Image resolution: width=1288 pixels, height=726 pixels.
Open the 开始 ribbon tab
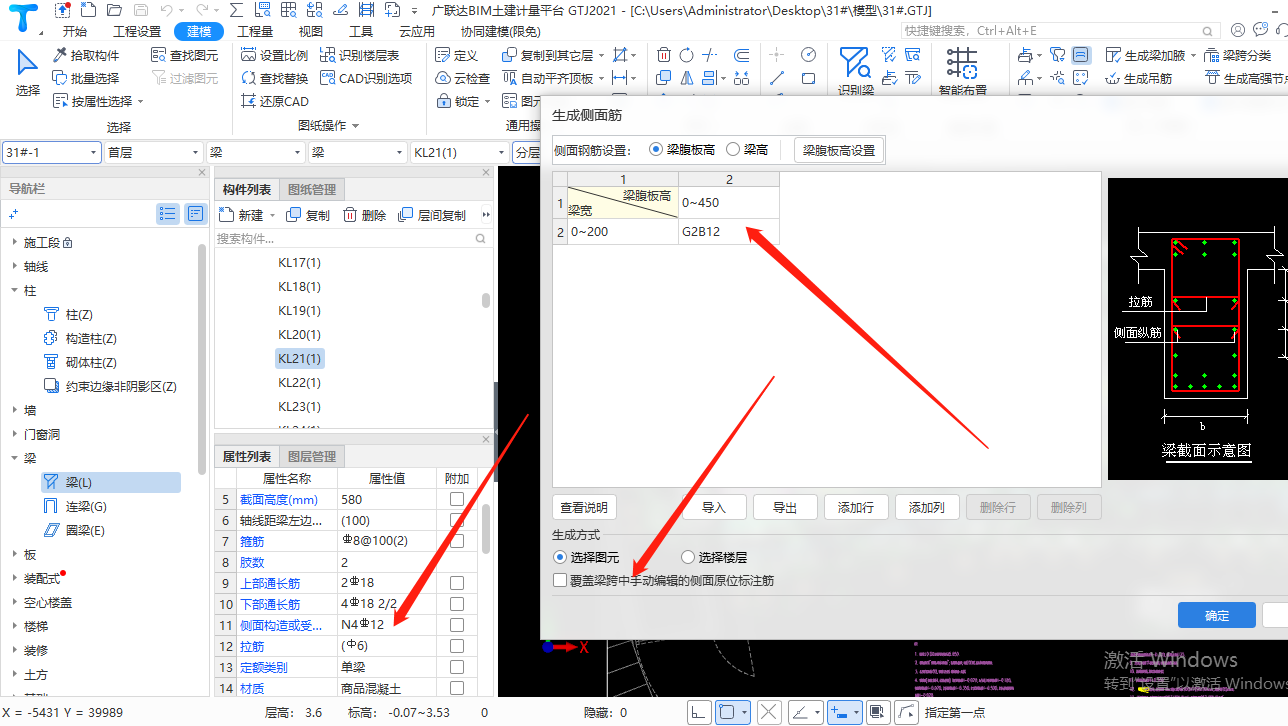[74, 31]
